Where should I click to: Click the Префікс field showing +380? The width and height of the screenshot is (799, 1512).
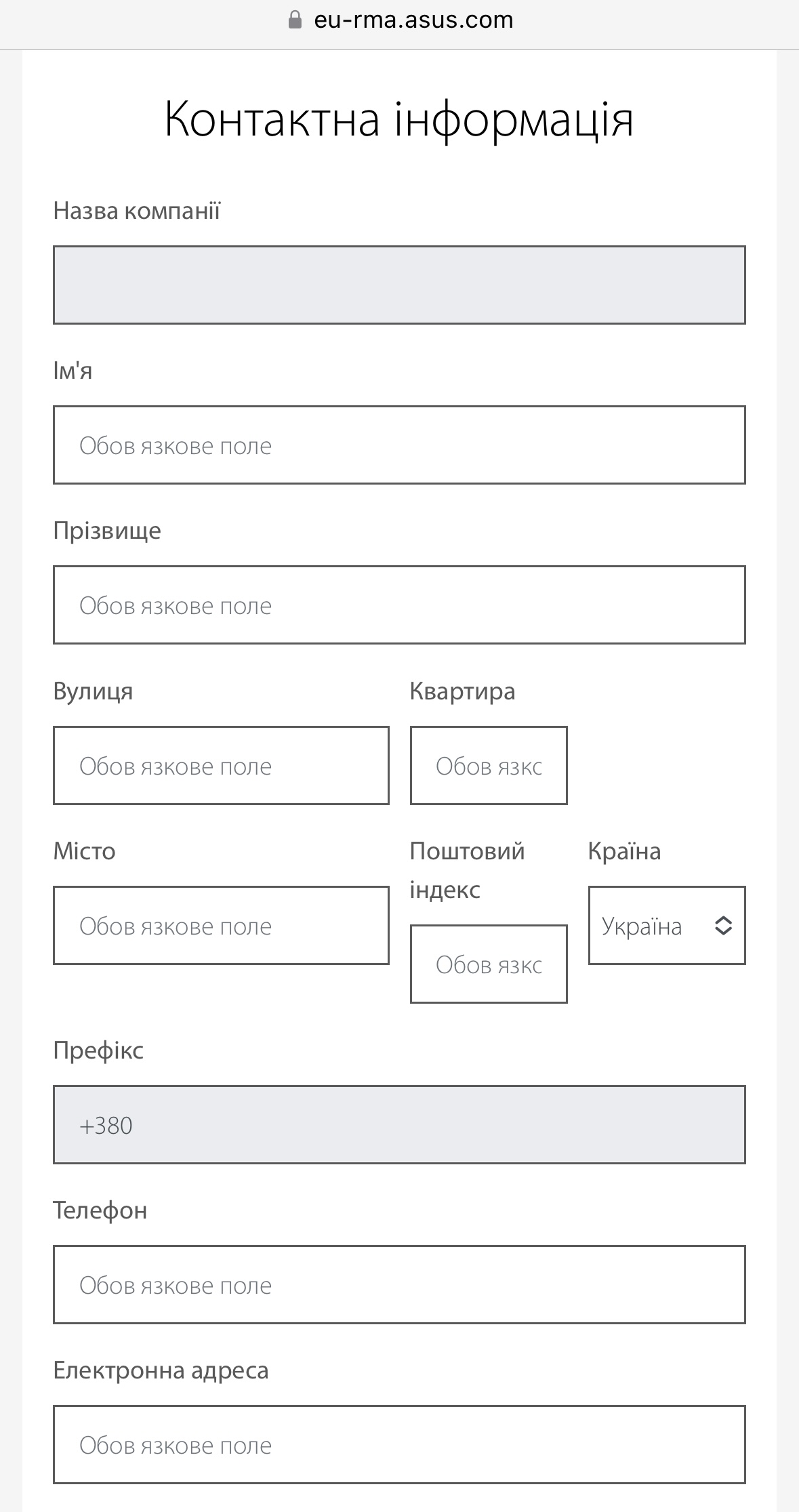[399, 1124]
